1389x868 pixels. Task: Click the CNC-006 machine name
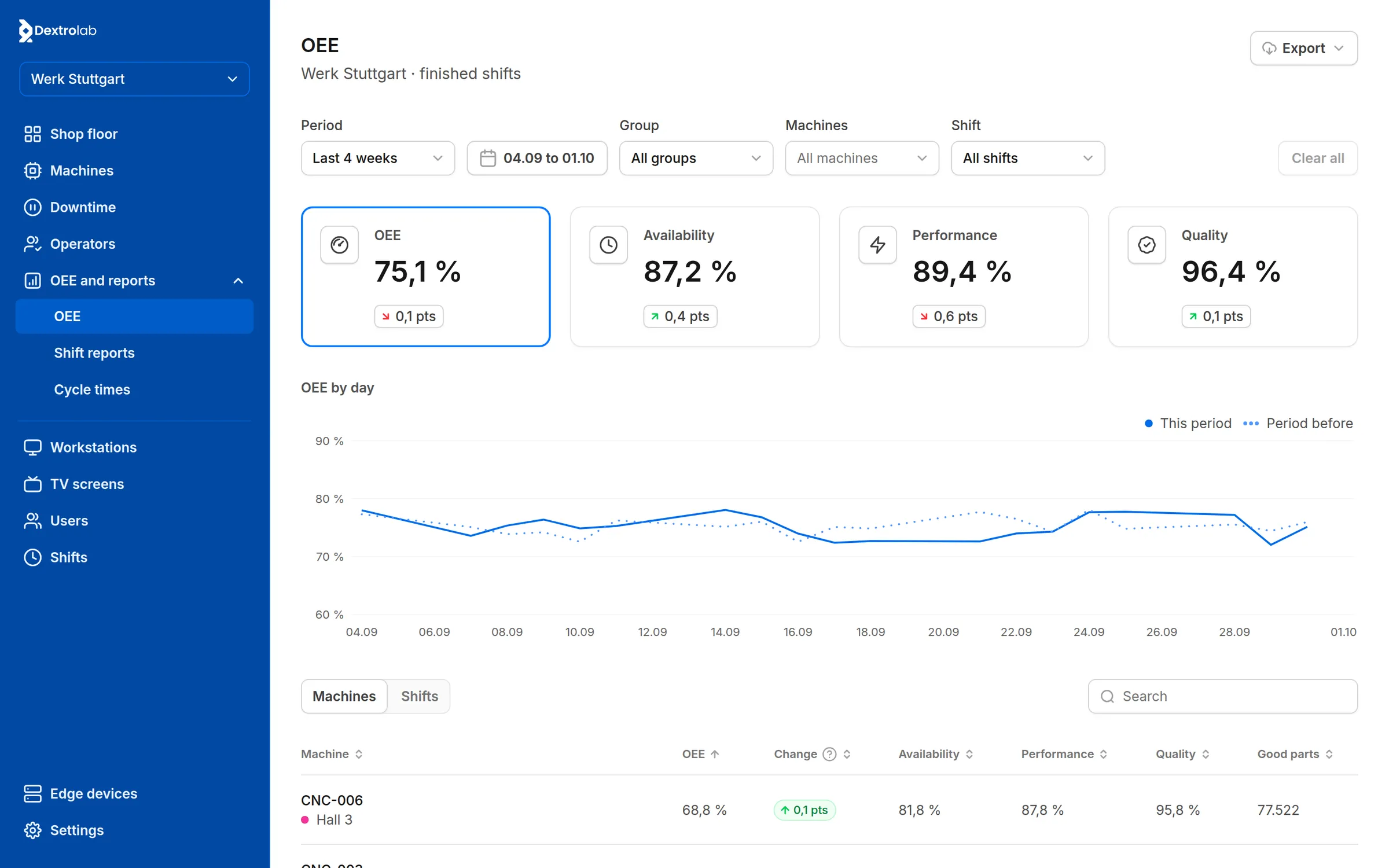332,800
